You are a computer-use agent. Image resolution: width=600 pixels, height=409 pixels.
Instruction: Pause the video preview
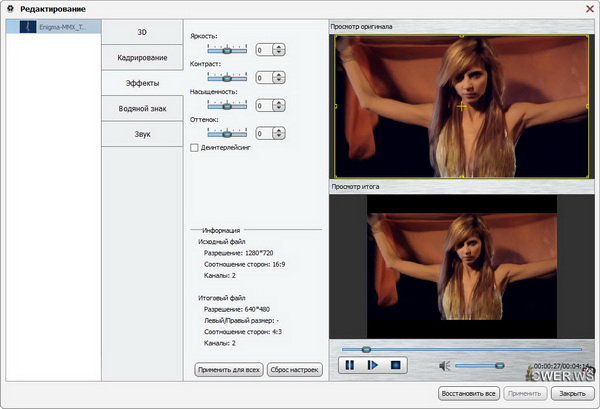click(350, 366)
